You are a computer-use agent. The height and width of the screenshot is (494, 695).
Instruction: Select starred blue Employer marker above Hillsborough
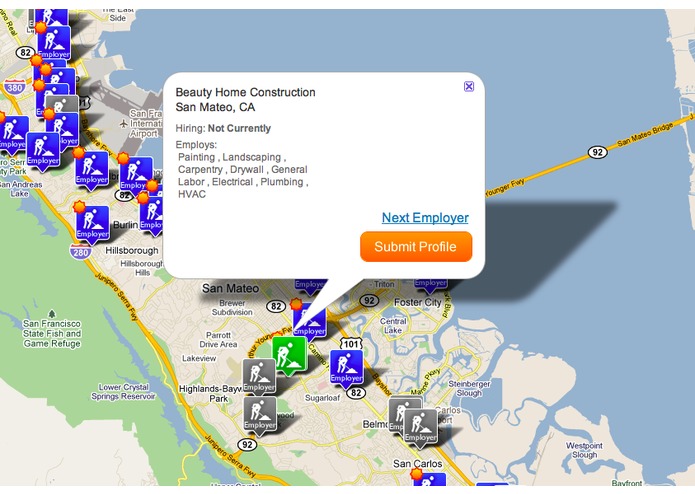[92, 225]
